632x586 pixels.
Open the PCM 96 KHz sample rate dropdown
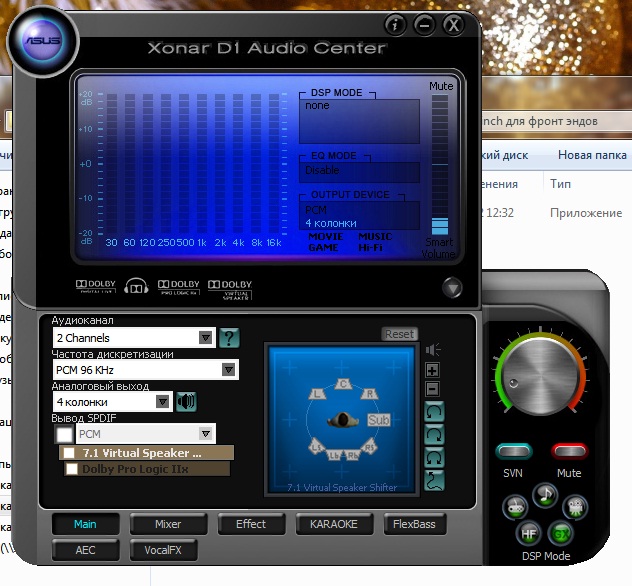pos(146,370)
